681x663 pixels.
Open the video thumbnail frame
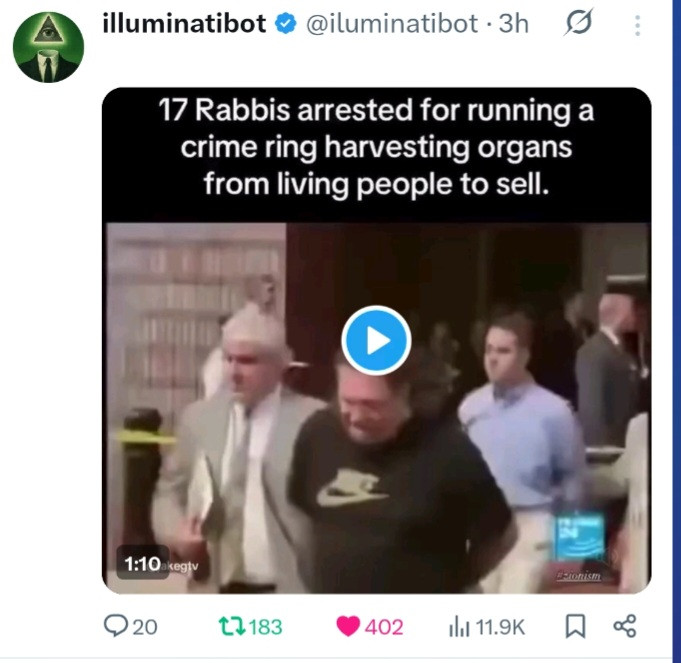pos(377,408)
